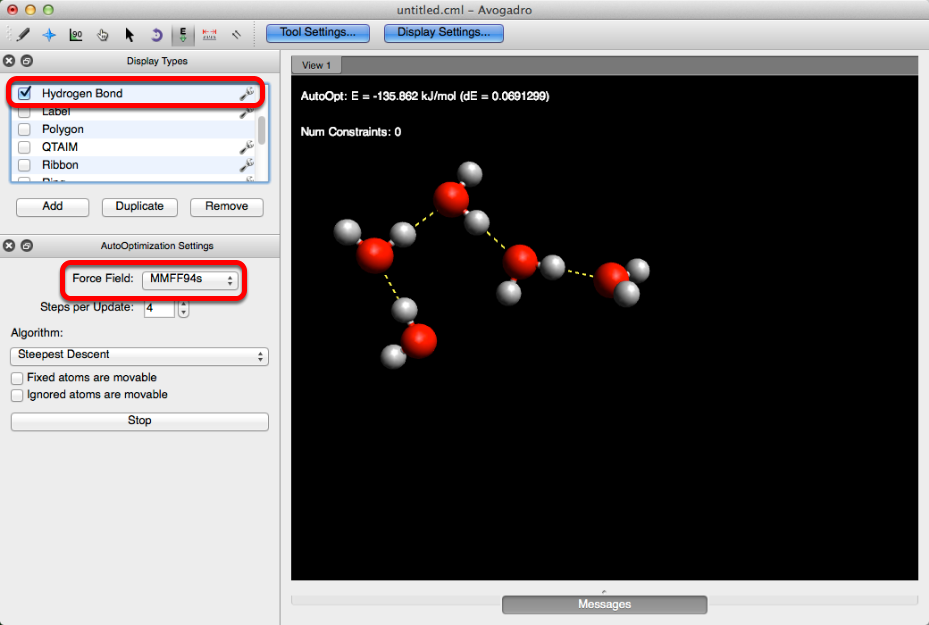Select the Bond Centric Manipulate tool

(76, 34)
